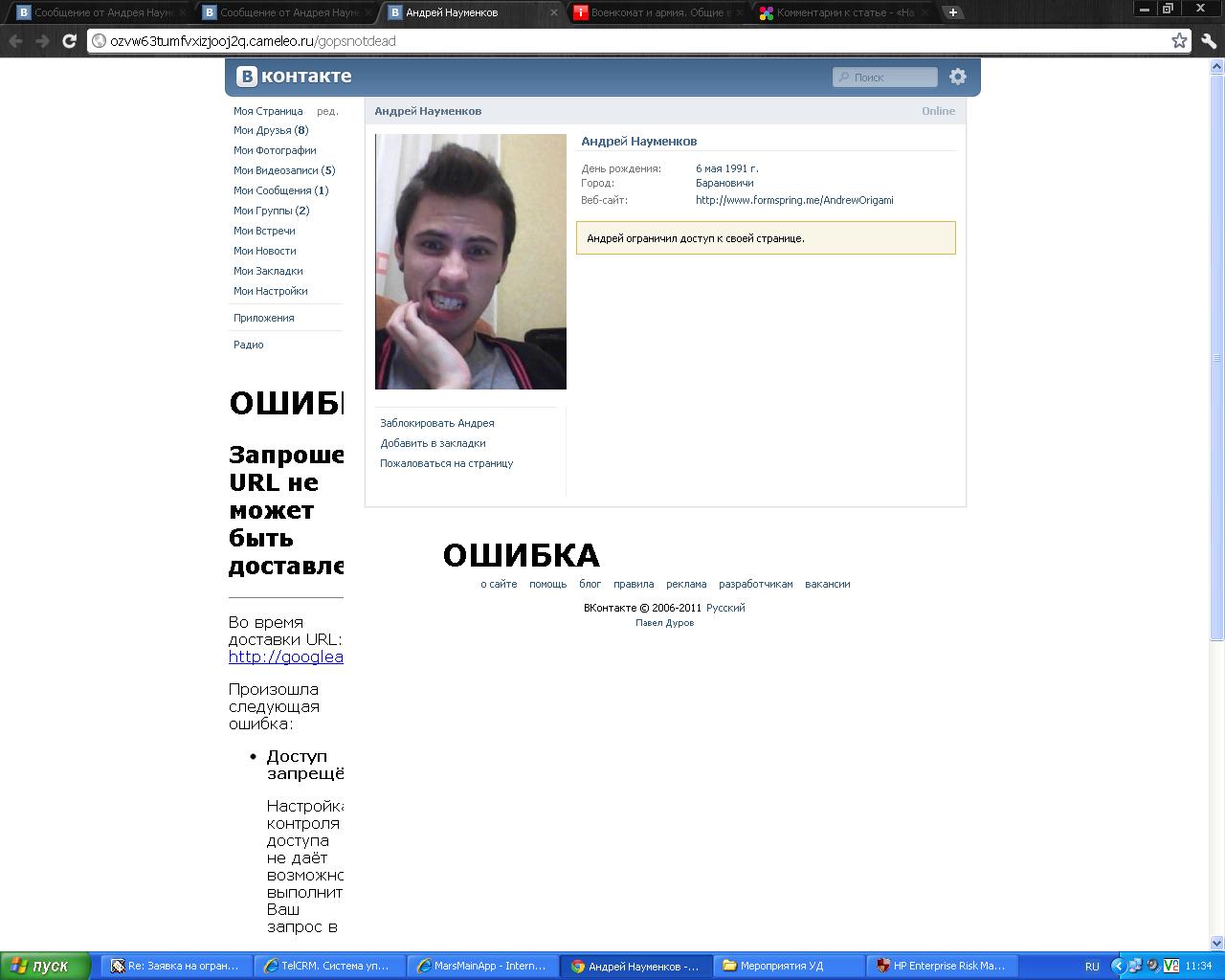This screenshot has height=980, width=1225.
Task: Open the RU language indicator
Action: [x=1092, y=966]
